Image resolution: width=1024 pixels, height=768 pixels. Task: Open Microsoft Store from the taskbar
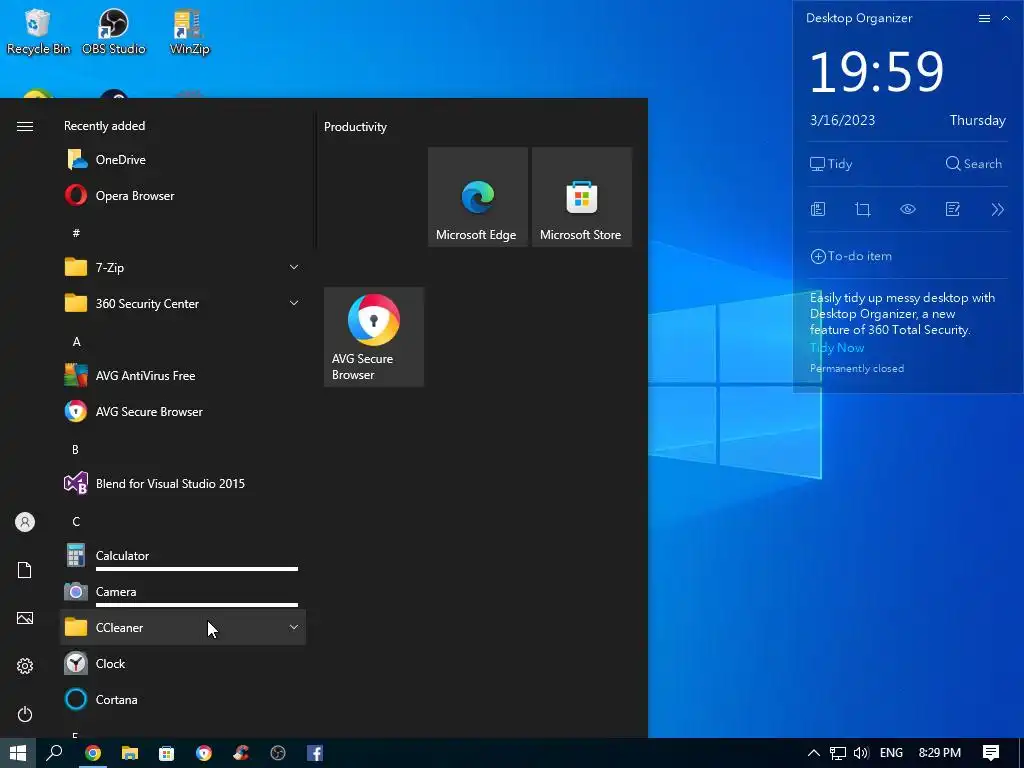[x=167, y=753]
